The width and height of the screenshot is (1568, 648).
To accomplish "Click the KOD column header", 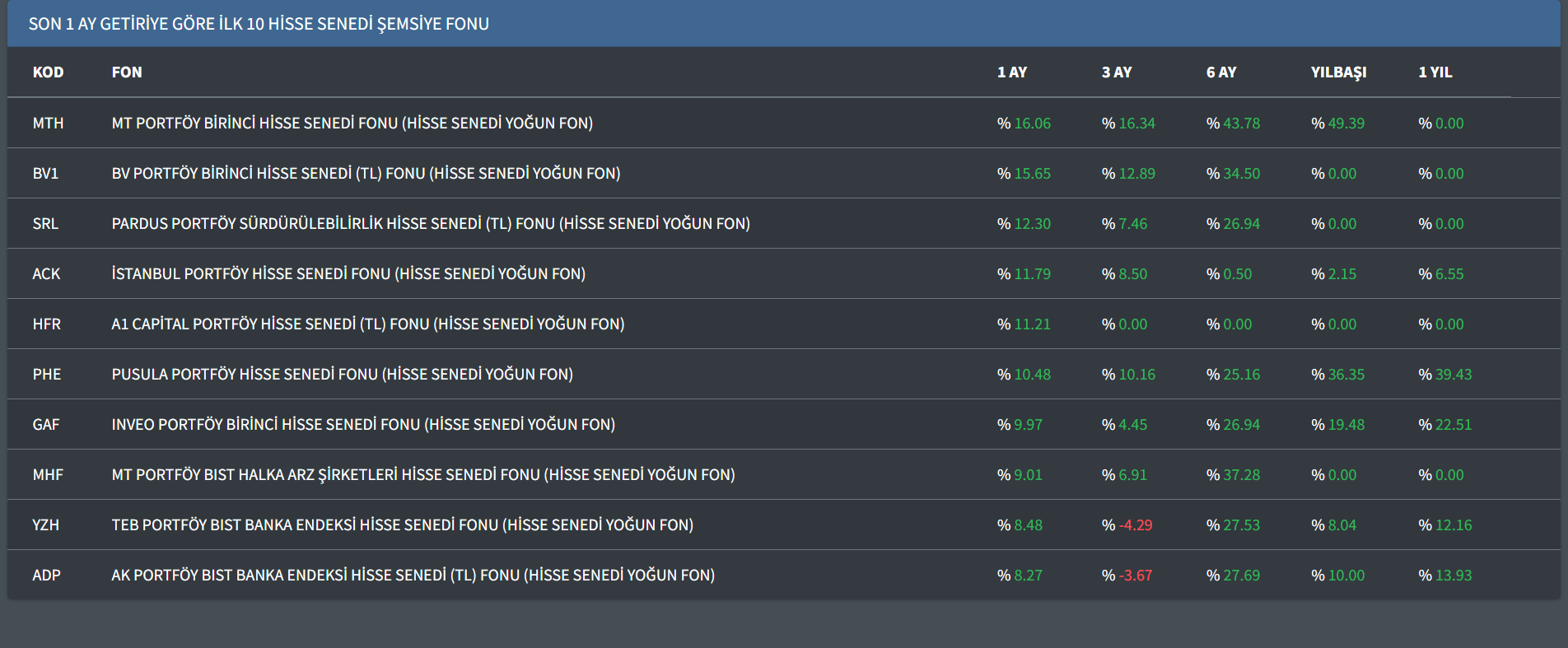I will point(48,72).
